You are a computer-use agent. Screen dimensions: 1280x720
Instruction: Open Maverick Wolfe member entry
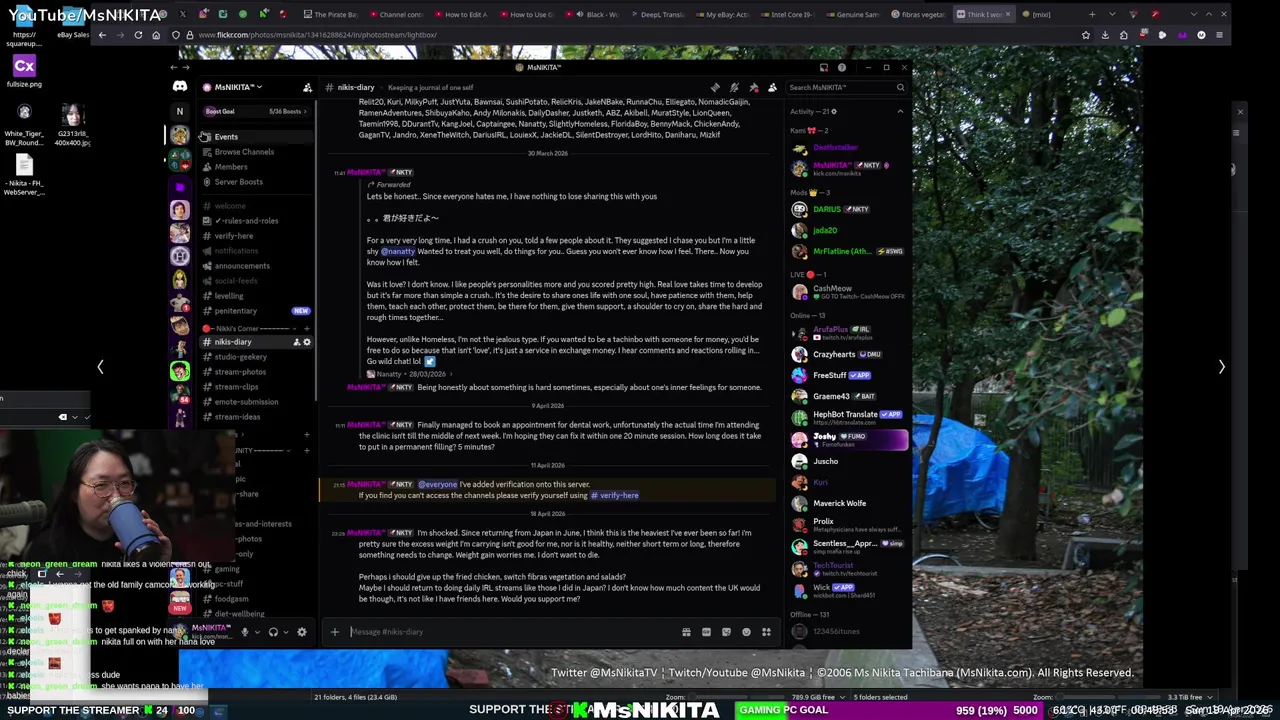point(850,503)
